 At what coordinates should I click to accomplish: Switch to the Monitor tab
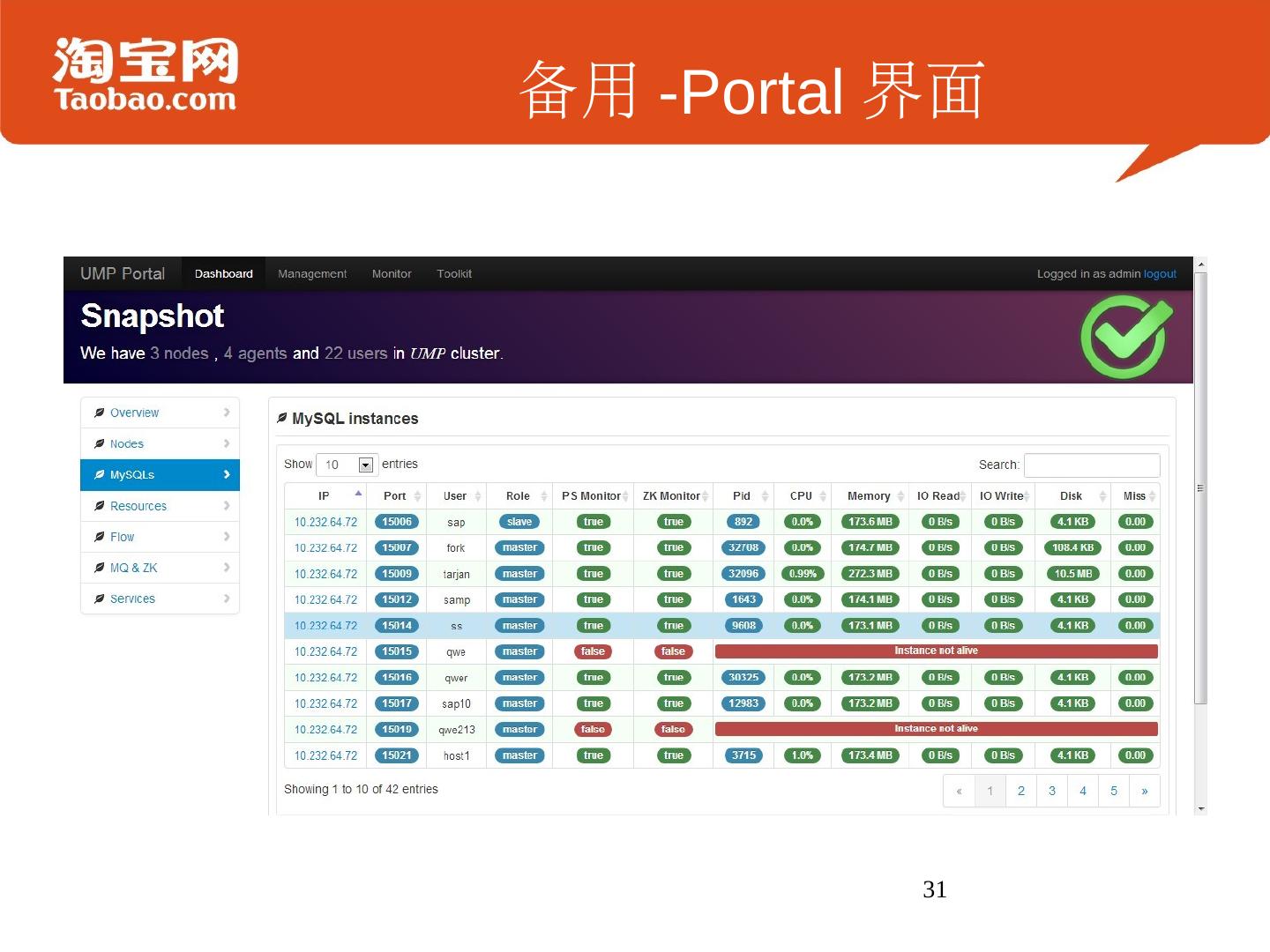[392, 274]
